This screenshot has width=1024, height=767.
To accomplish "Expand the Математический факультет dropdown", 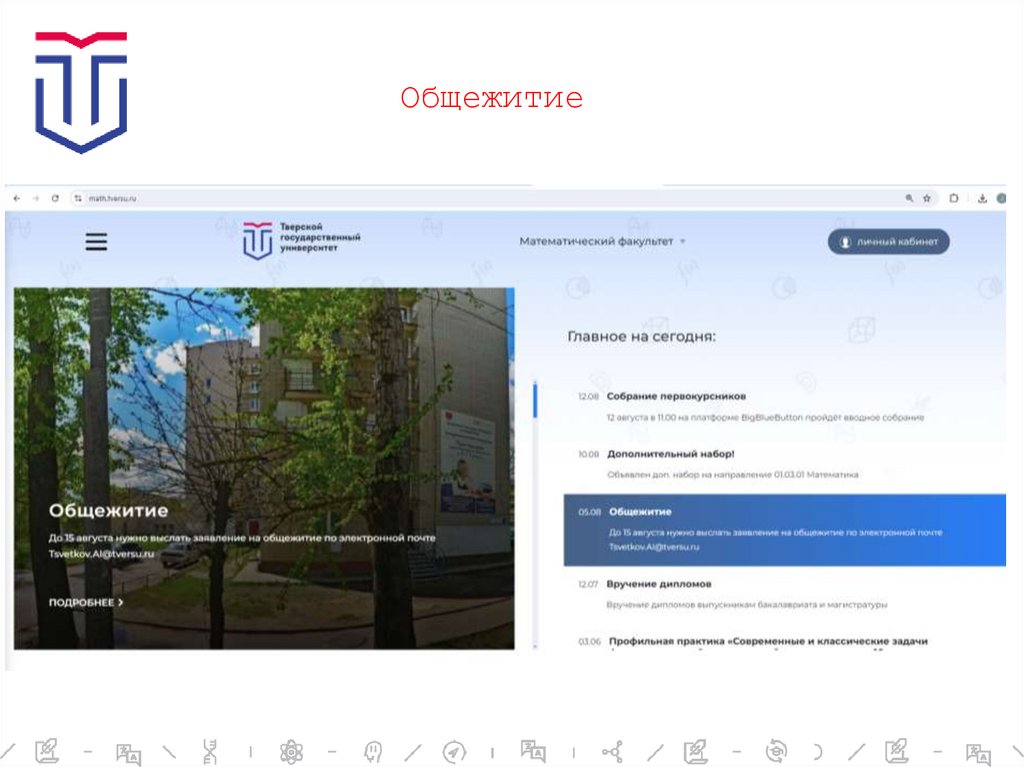I will point(602,241).
